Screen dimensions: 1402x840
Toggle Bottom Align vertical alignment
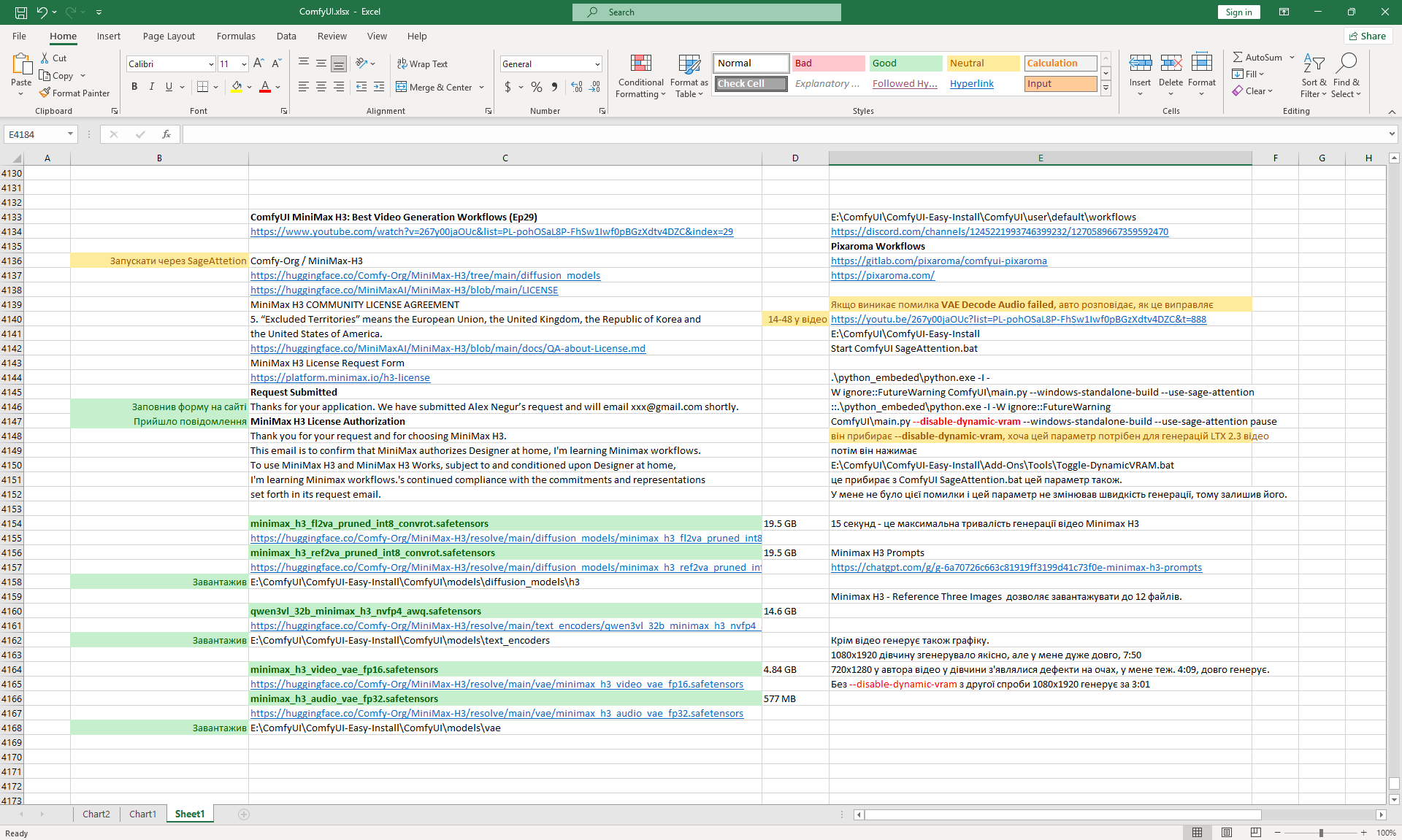pyautogui.click(x=339, y=64)
